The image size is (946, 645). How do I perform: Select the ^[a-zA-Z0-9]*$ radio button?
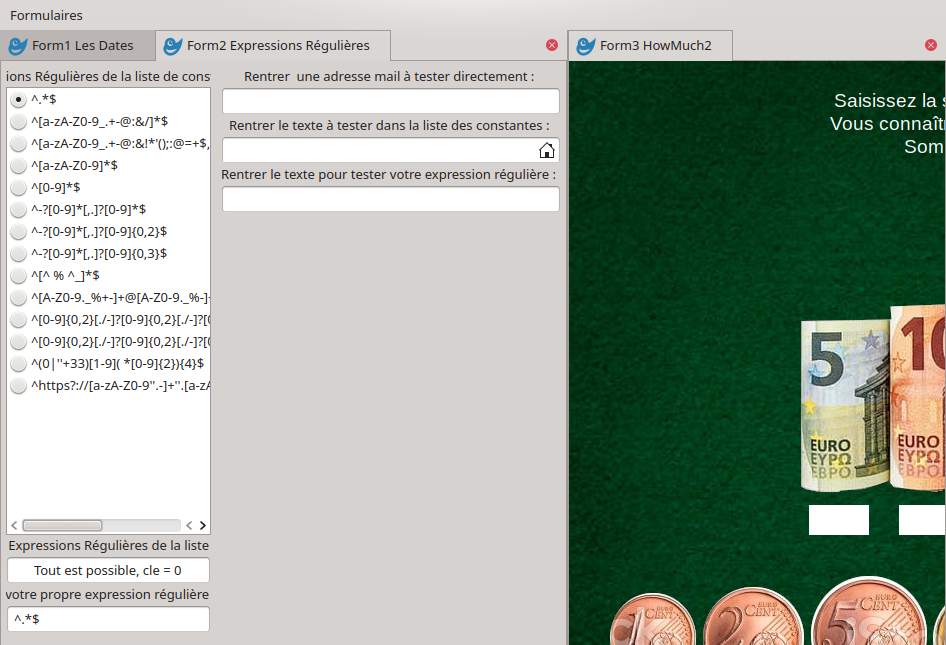[18, 165]
